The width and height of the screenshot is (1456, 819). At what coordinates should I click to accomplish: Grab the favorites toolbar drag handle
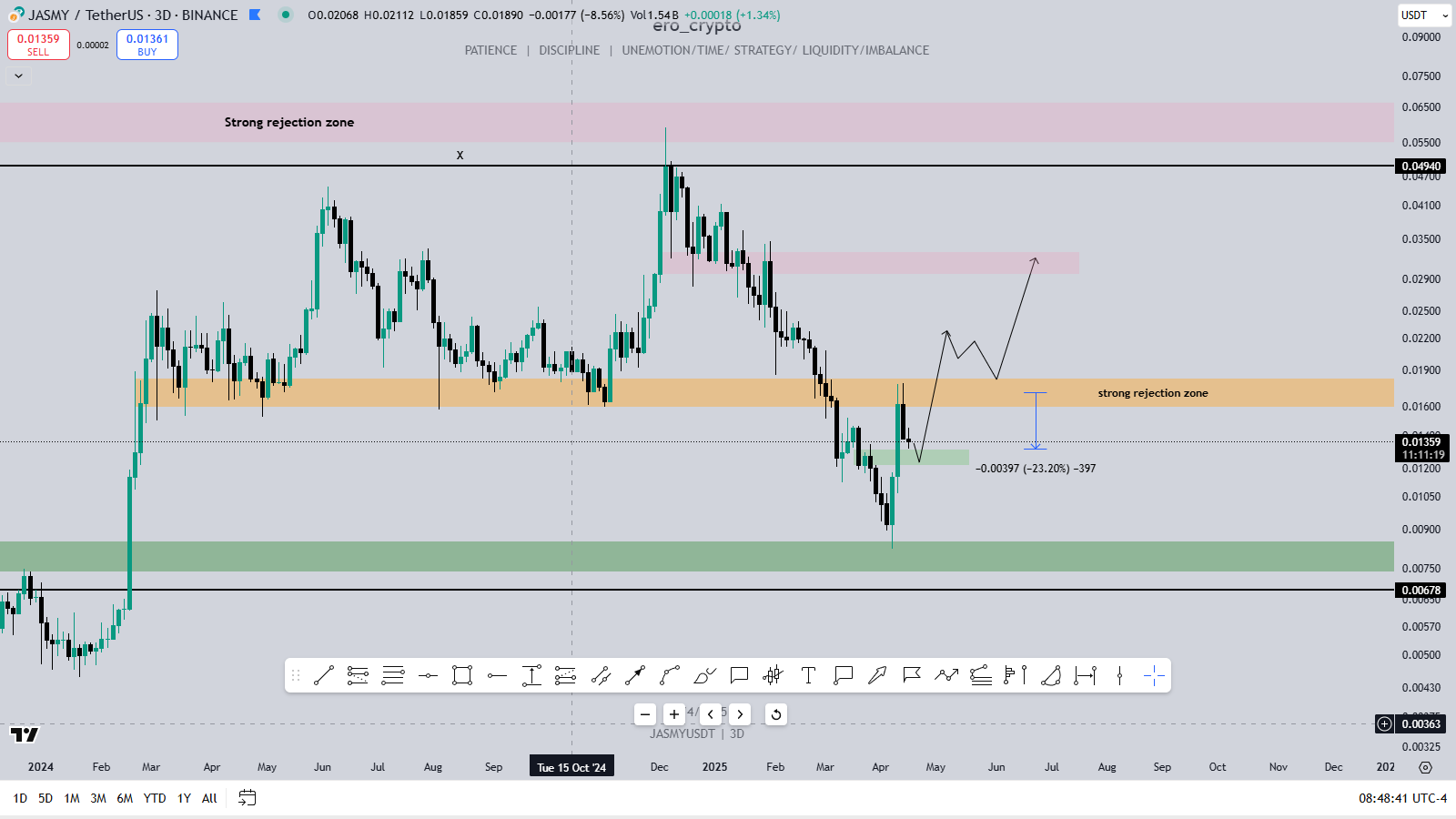pos(296,675)
